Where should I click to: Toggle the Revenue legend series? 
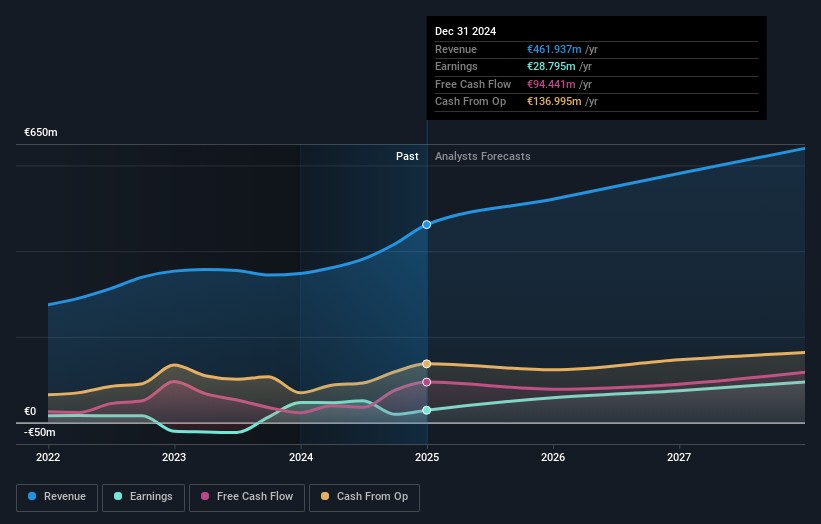57,497
